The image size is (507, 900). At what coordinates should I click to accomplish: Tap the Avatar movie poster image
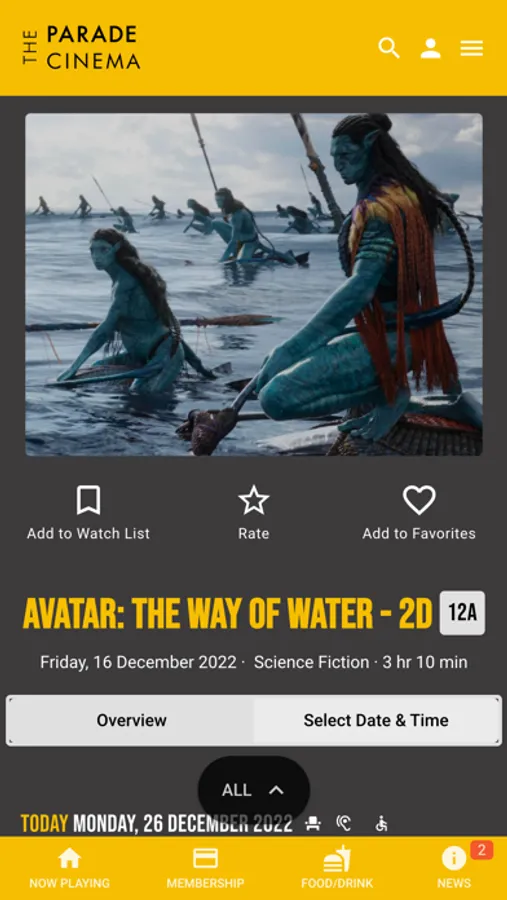coord(254,284)
